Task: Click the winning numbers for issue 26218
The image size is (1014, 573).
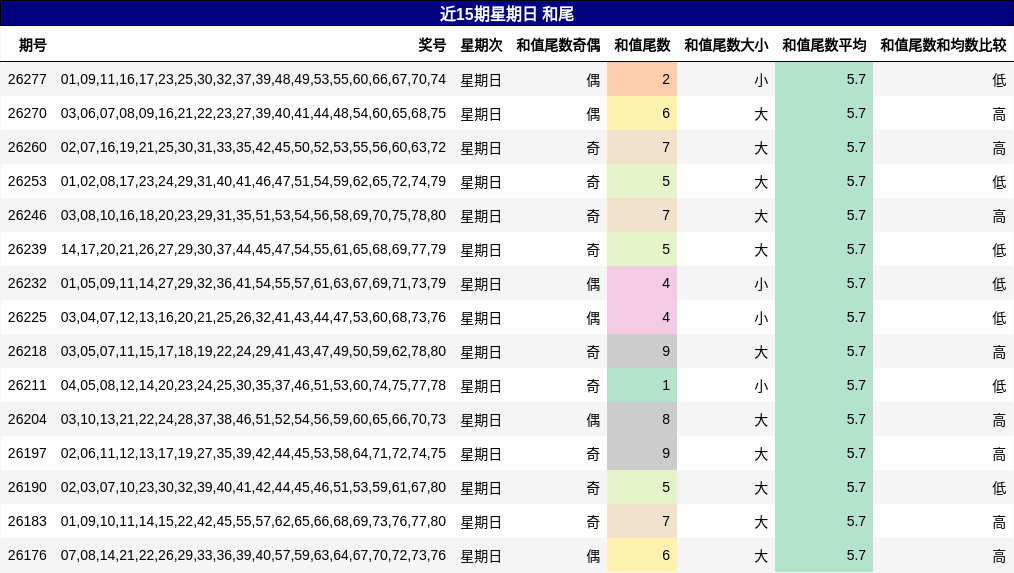Action: coord(254,352)
